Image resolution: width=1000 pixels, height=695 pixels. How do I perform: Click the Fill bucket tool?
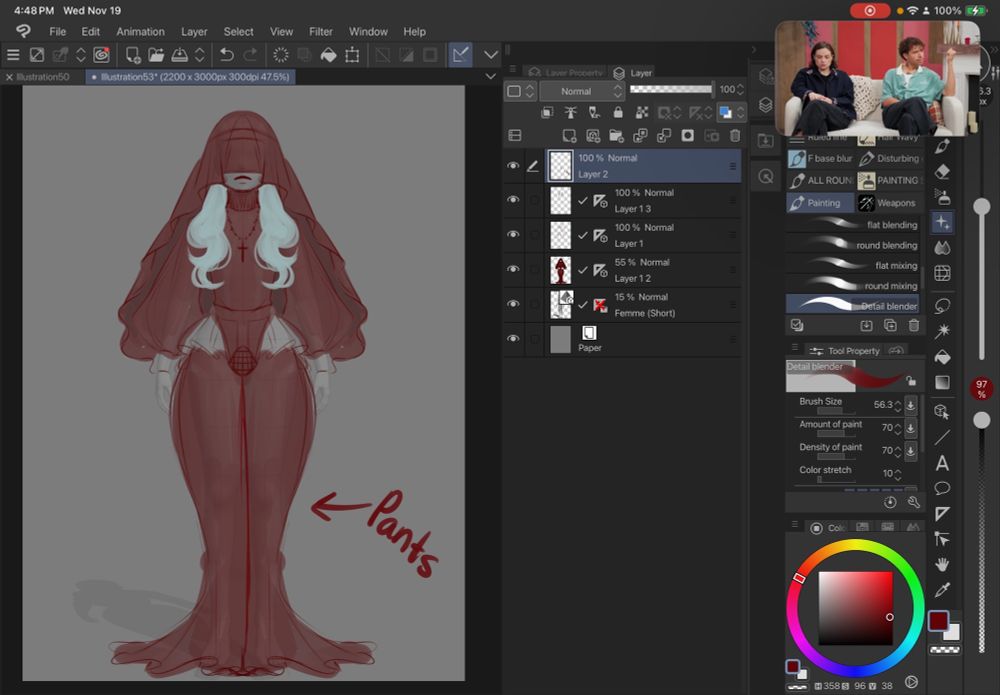942,357
